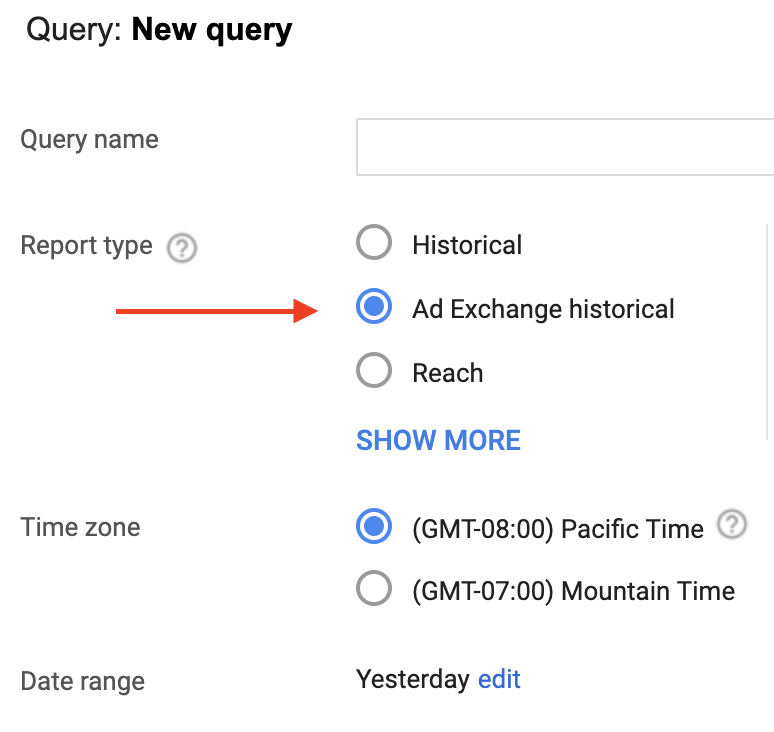Screen dimensions: 774x732
Task: Expand report types with SHOW MORE
Action: (438, 440)
